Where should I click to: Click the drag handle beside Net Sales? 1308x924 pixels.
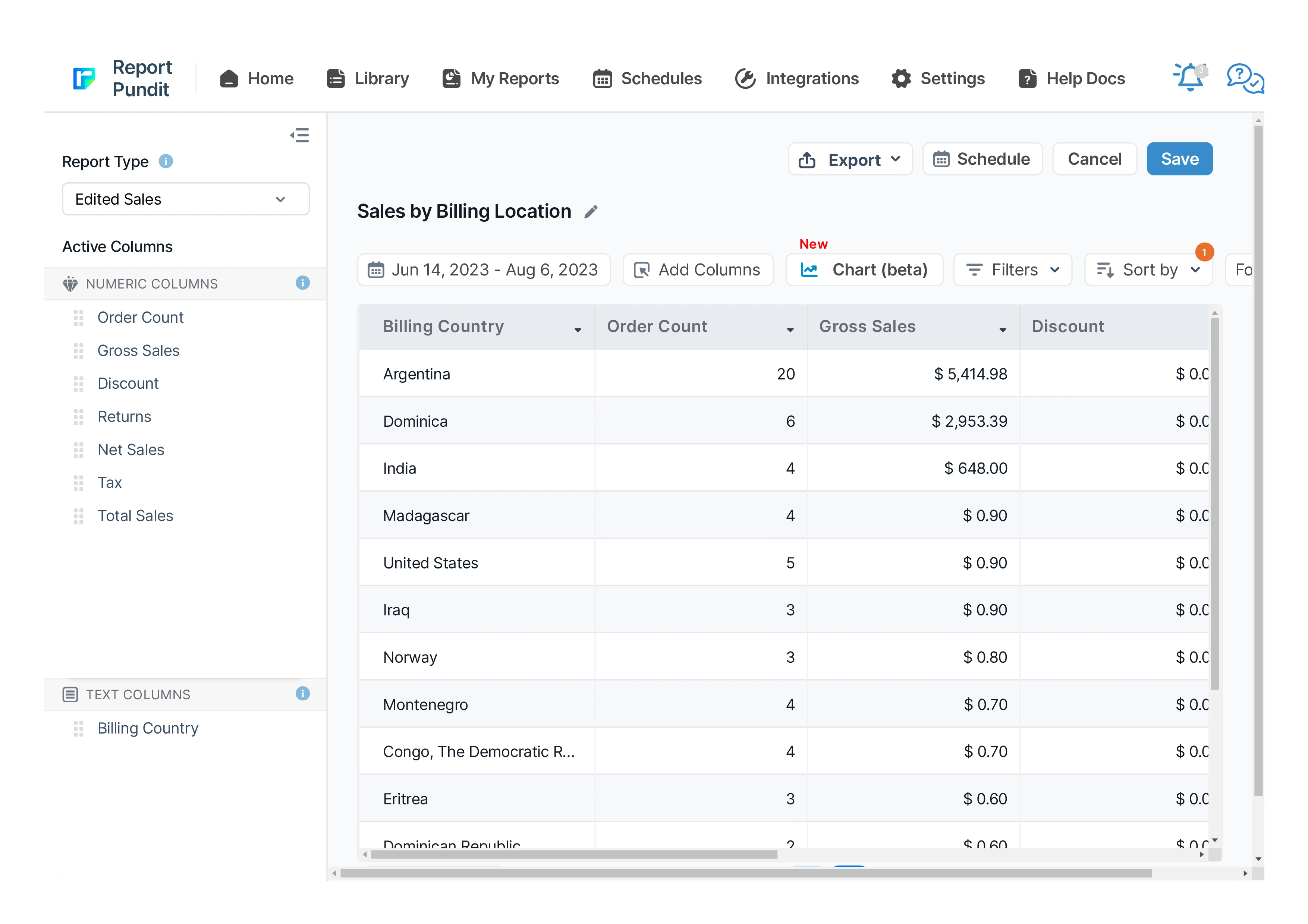(79, 450)
